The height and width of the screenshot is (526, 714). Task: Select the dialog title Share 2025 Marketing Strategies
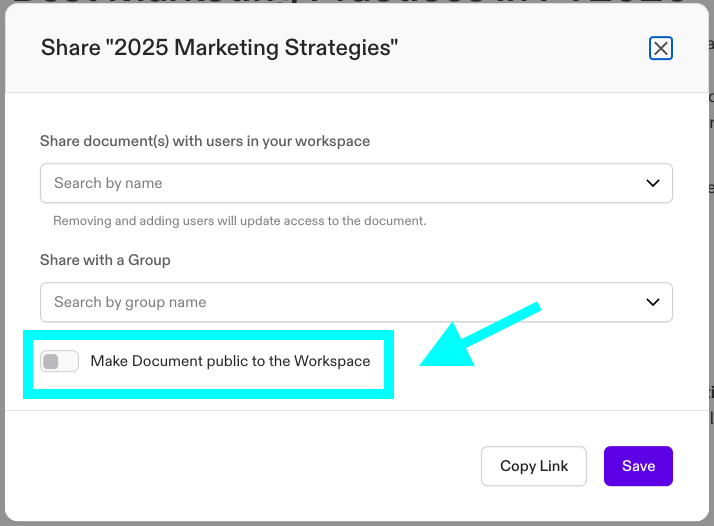tap(219, 48)
